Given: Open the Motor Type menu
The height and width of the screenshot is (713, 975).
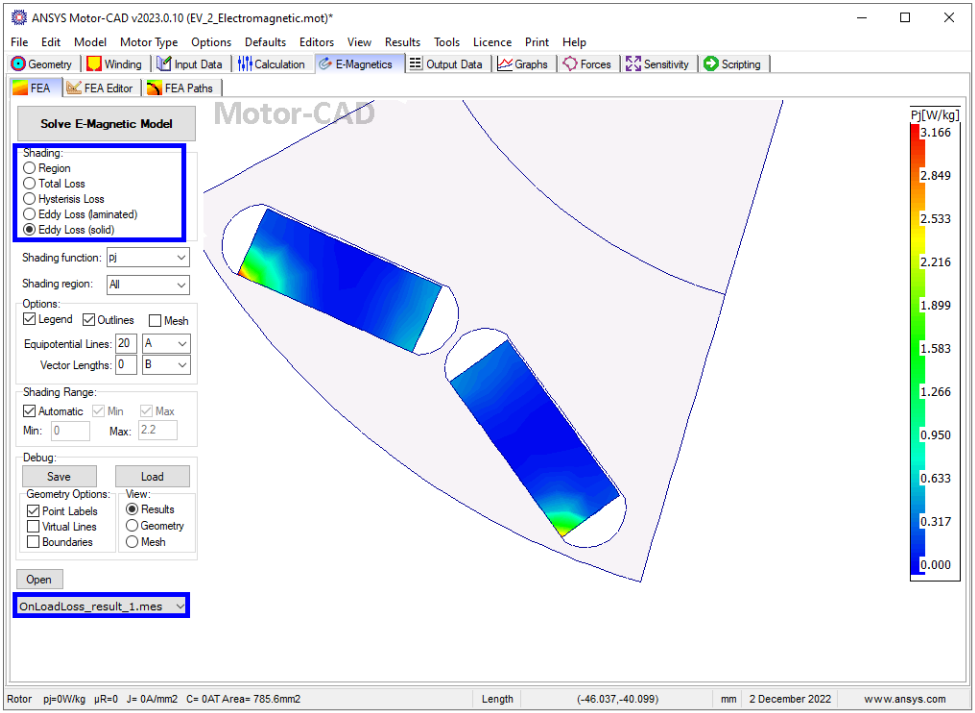Looking at the screenshot, I should tap(149, 42).
